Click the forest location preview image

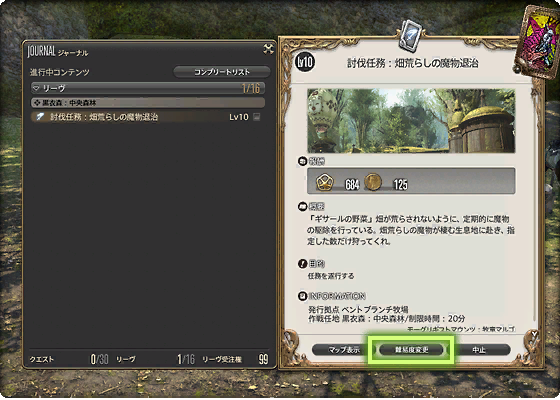coord(411,121)
